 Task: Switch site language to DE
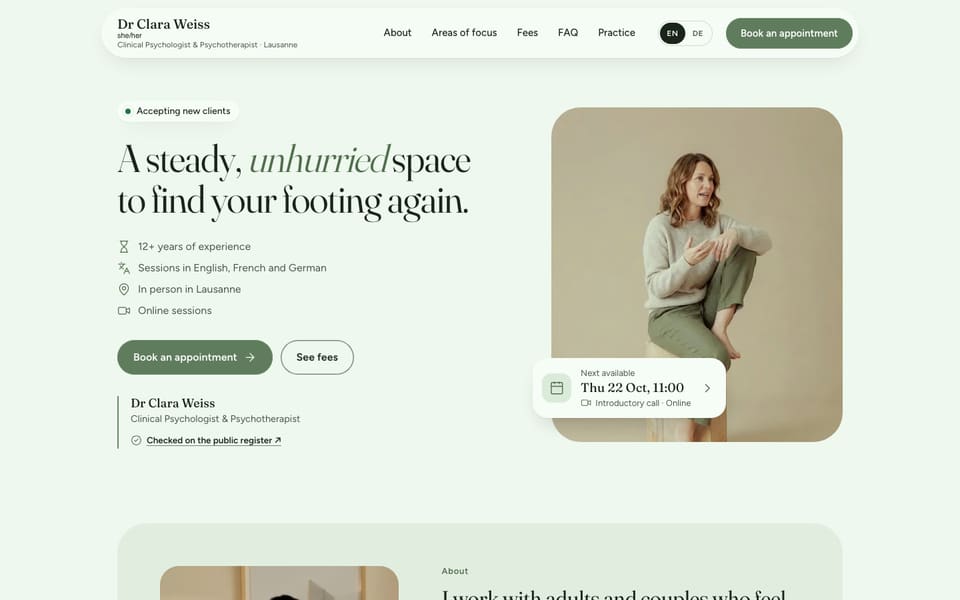698,33
